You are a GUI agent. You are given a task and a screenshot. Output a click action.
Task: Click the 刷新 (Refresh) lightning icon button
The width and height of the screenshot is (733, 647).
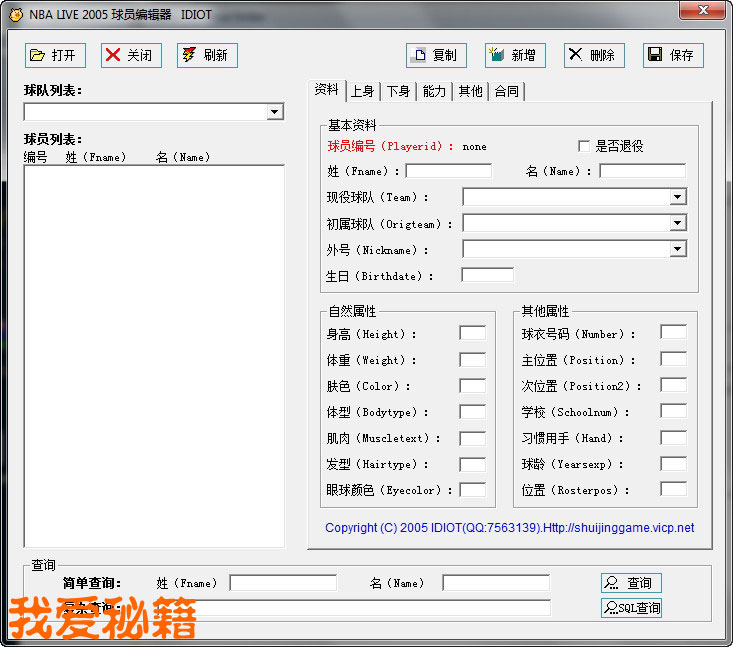tap(207, 55)
